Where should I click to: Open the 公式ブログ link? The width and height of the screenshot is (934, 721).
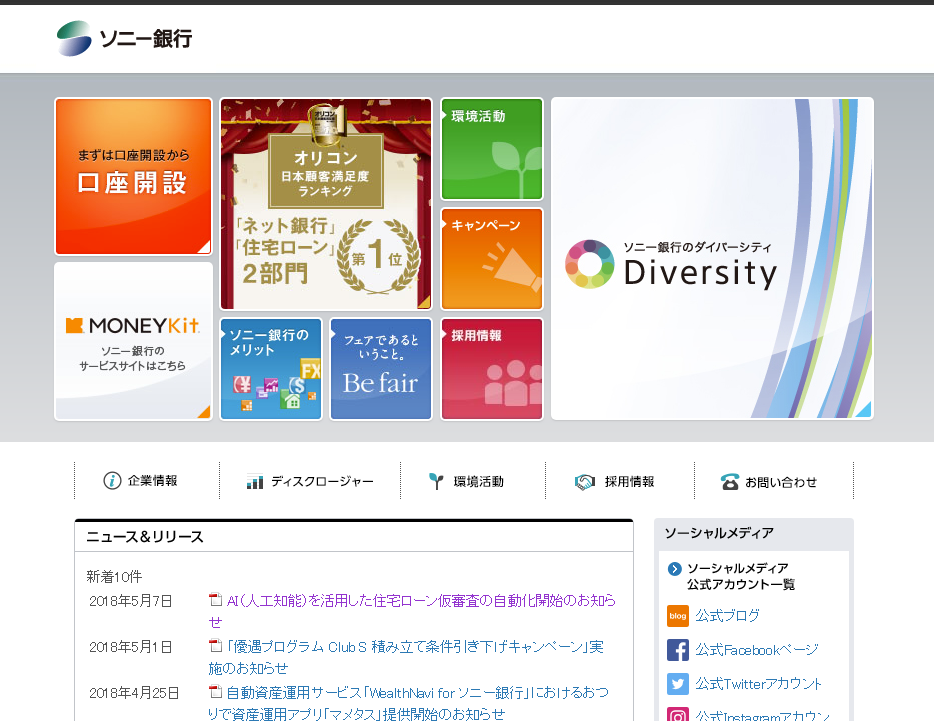[727, 616]
